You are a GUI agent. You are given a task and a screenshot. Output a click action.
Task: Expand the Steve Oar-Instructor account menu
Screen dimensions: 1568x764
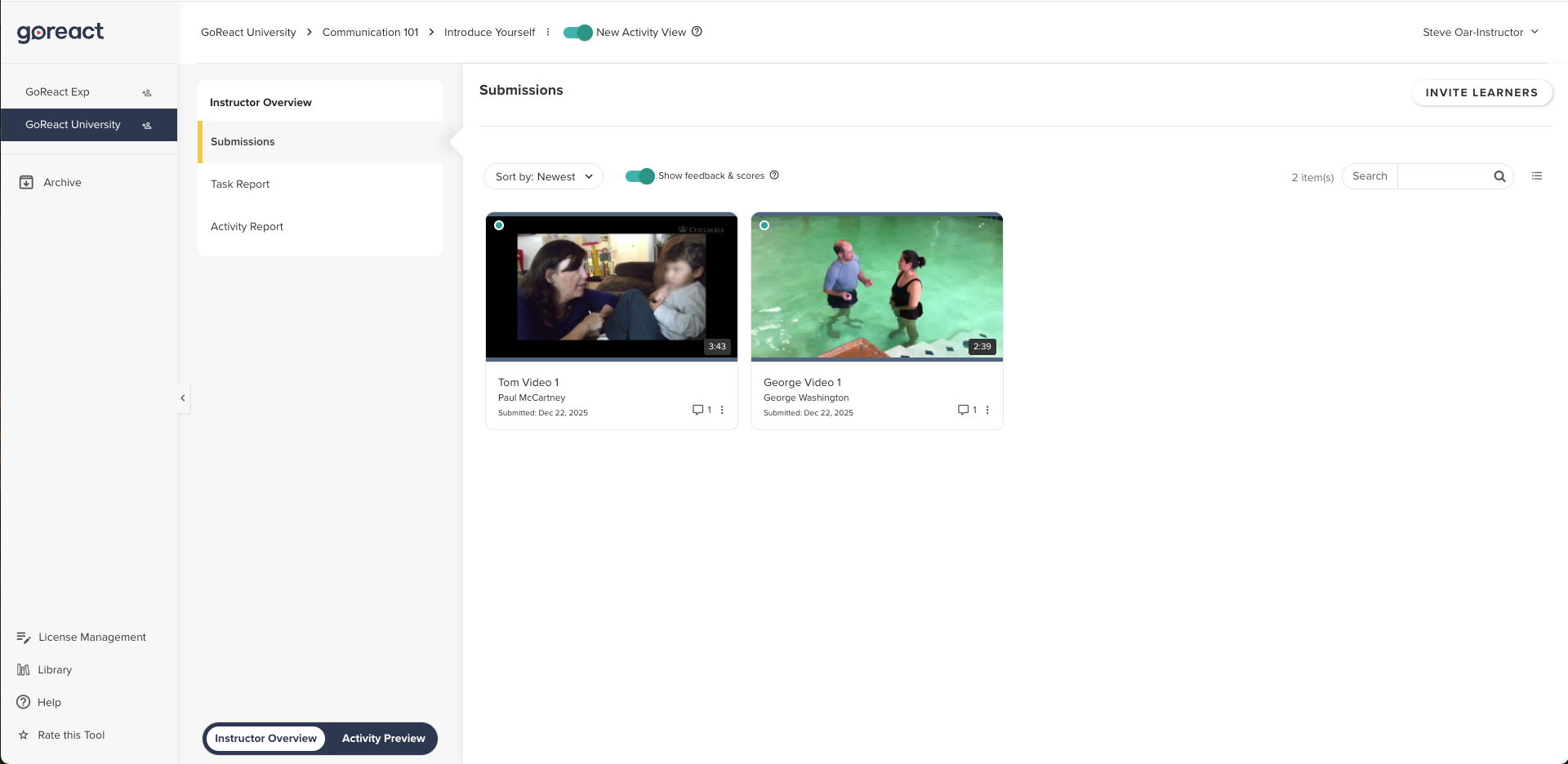[1481, 32]
